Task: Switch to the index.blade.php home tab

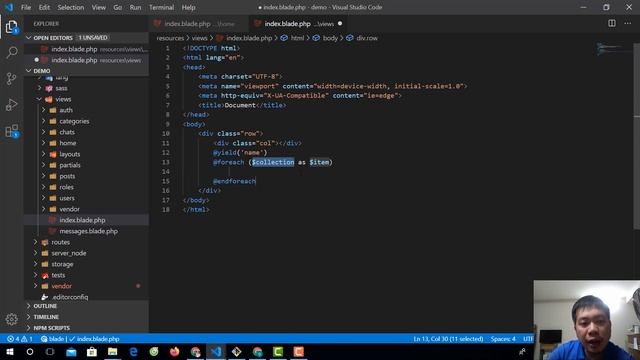Action: coord(199,24)
